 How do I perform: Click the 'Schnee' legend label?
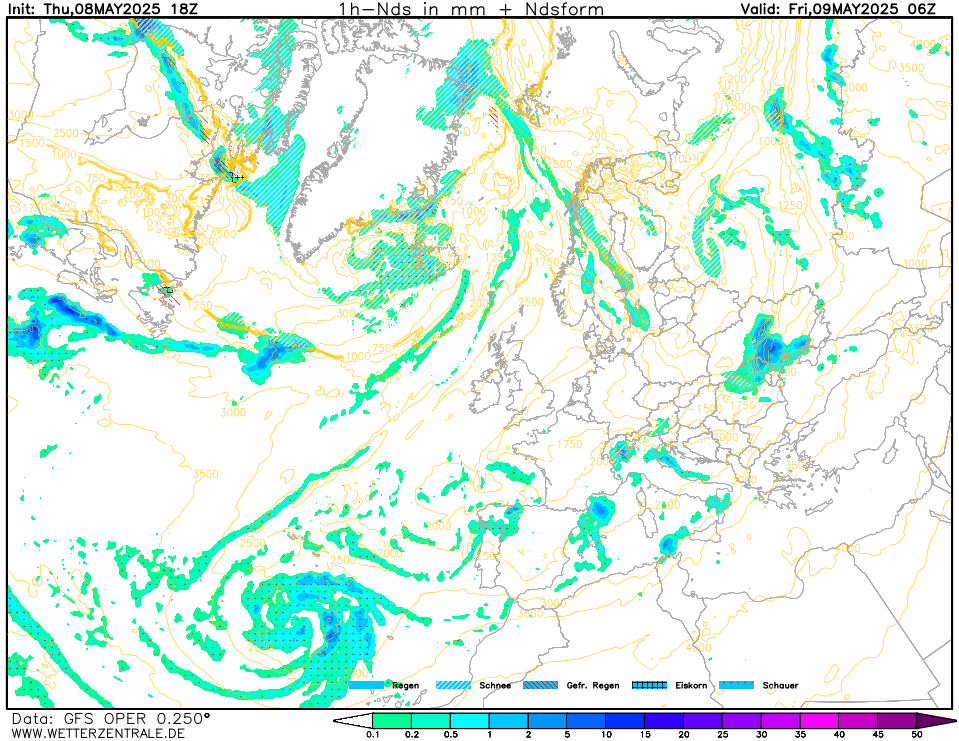coord(495,685)
